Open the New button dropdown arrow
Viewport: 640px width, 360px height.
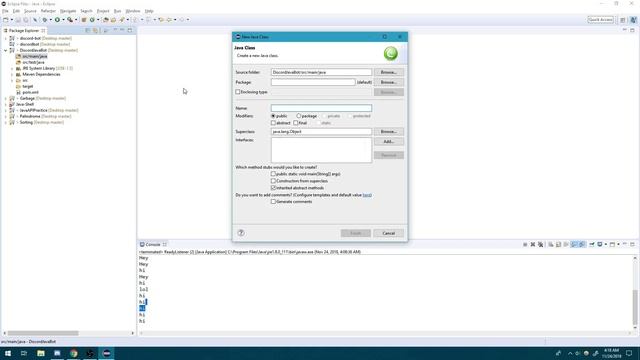(x=11, y=20)
